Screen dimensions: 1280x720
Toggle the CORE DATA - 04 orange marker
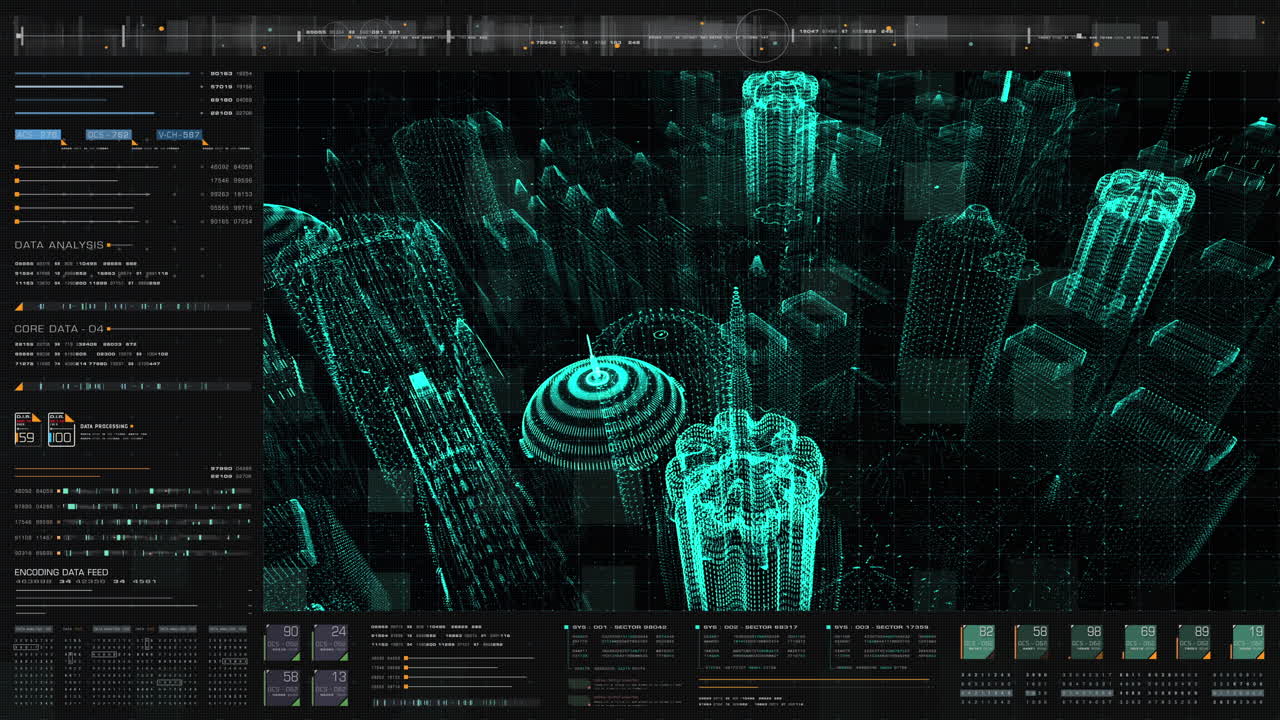pos(110,329)
